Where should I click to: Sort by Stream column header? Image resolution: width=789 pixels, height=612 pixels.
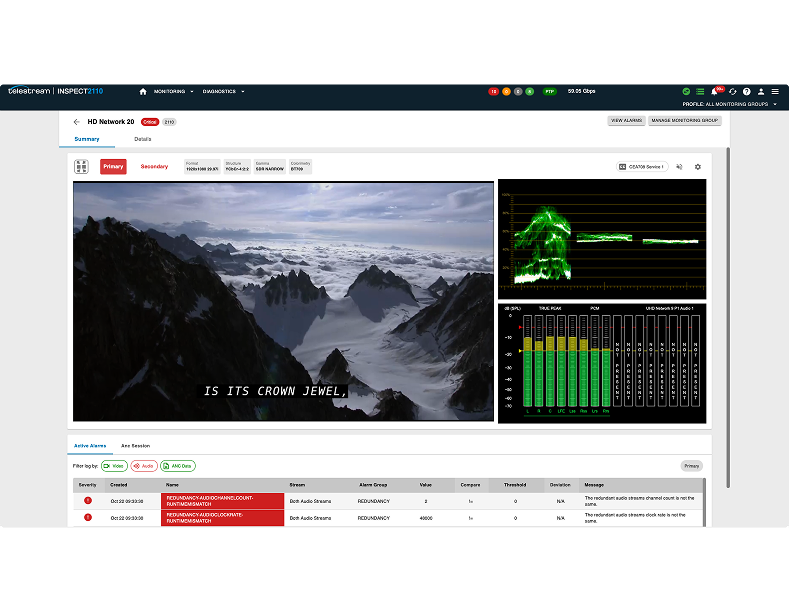pyautogui.click(x=297, y=485)
